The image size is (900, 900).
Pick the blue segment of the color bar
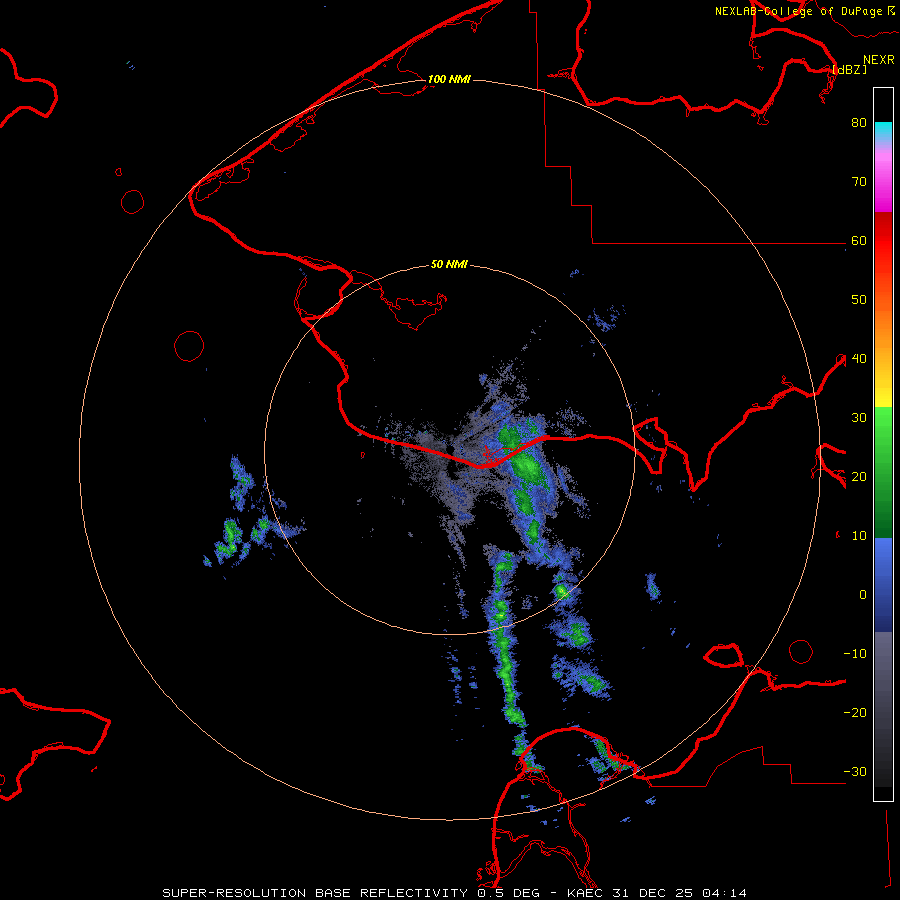pyautogui.click(x=883, y=584)
